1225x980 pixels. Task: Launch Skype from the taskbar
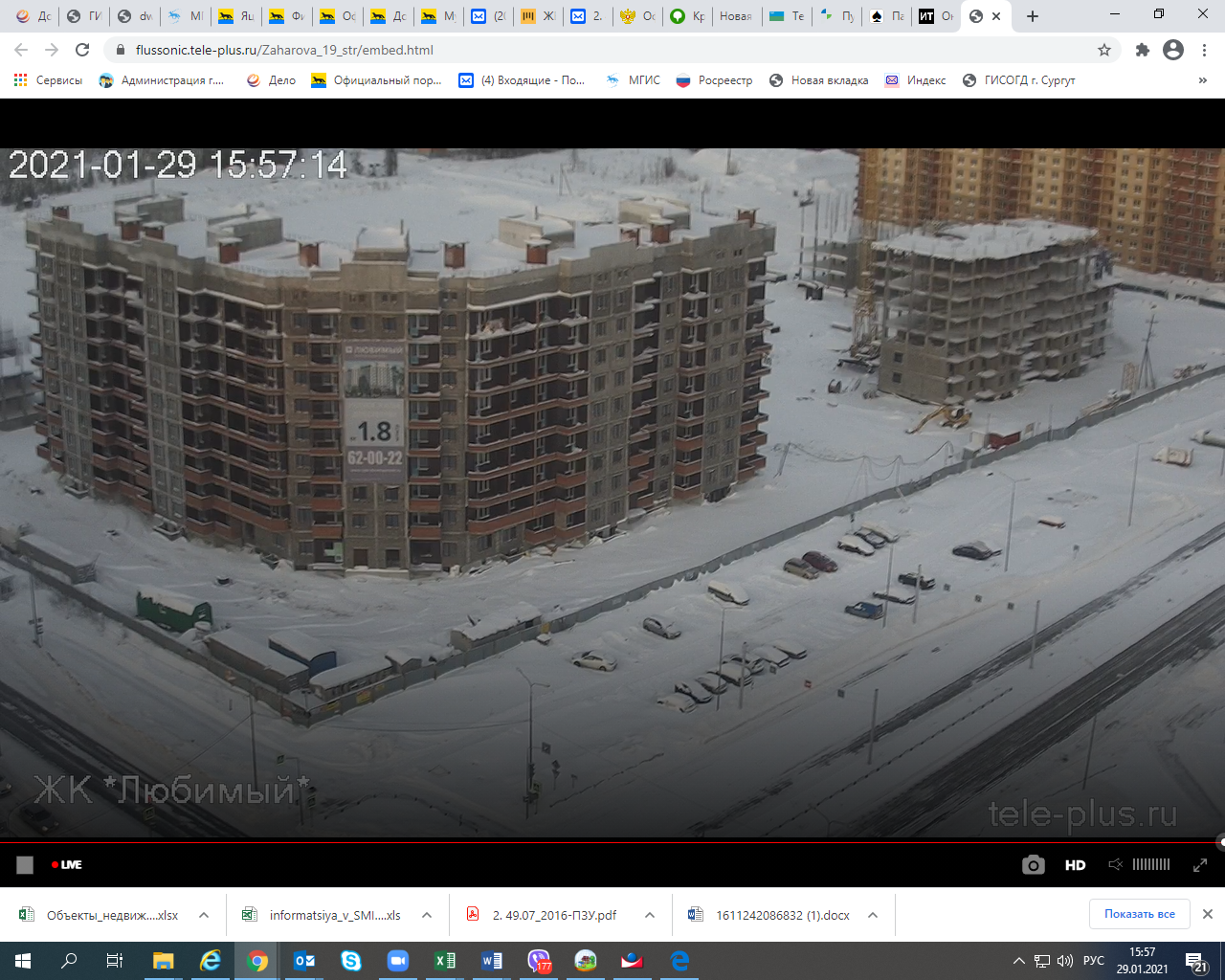(351, 961)
